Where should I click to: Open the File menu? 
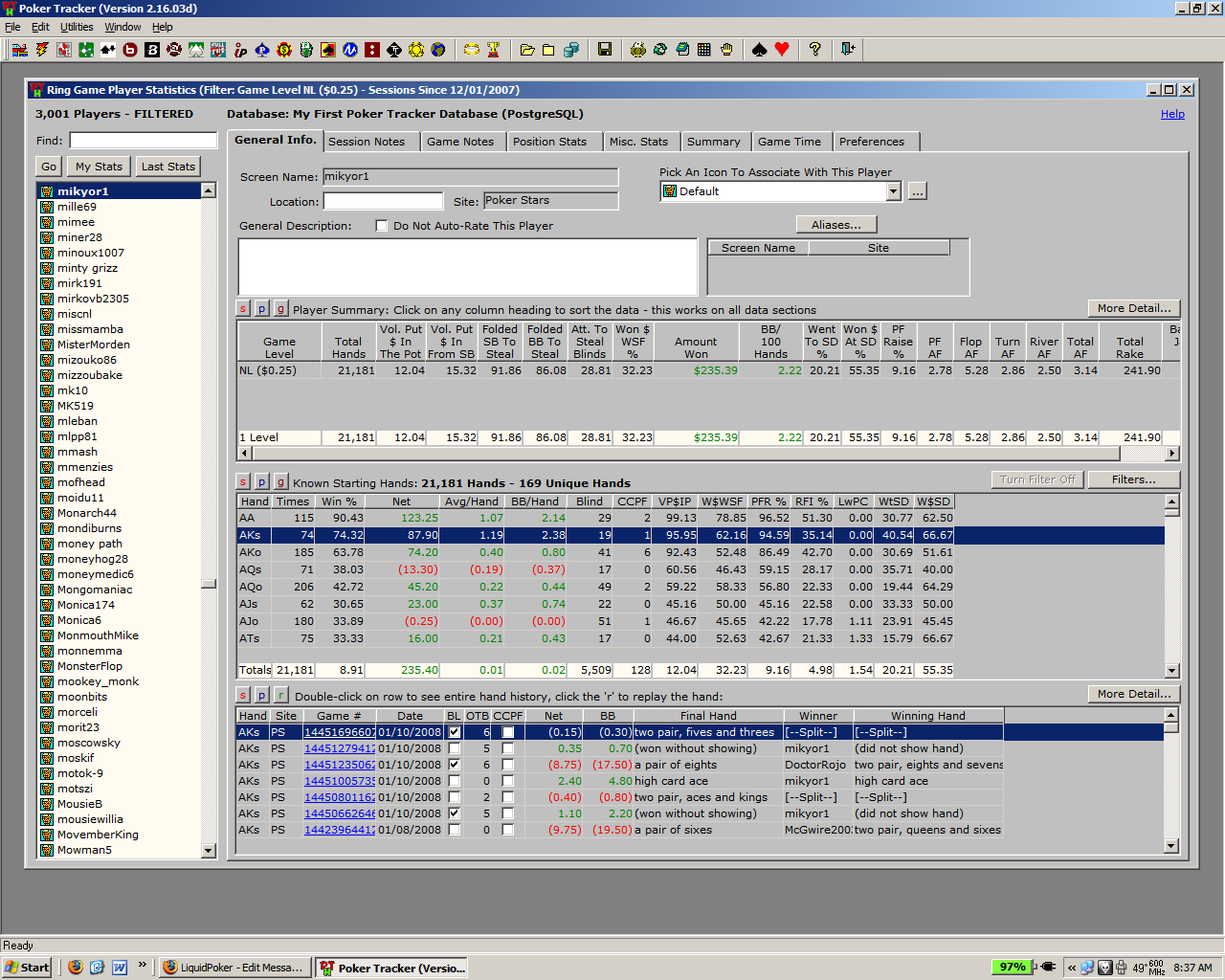(x=12, y=27)
